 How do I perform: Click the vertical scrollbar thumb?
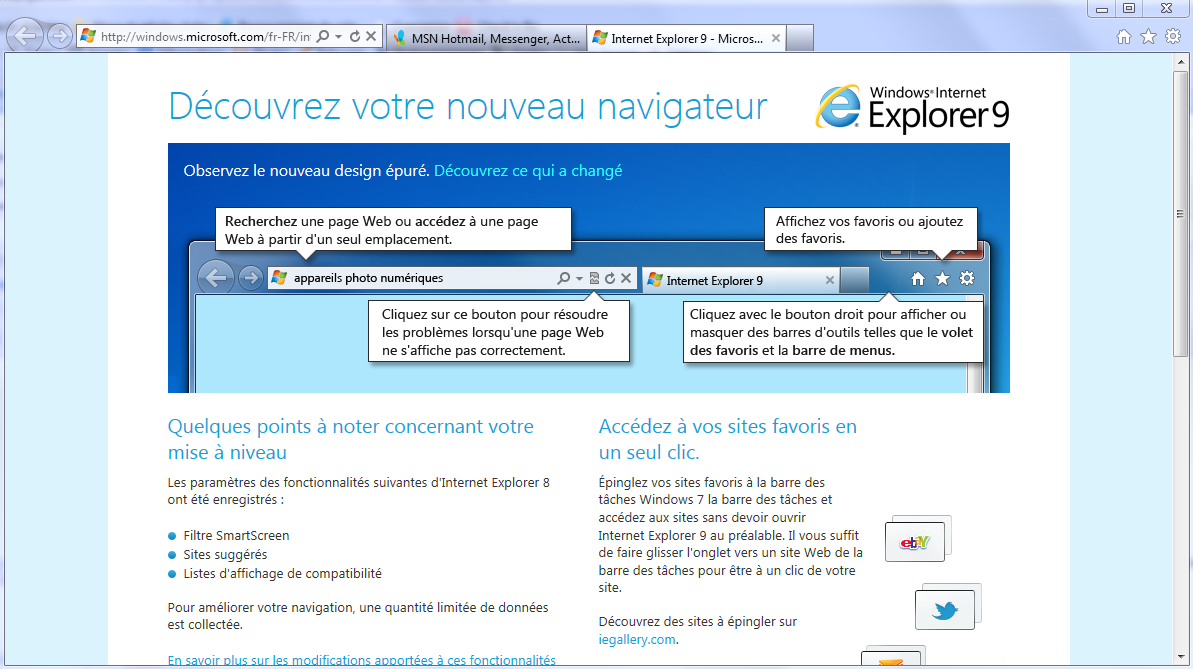coord(1180,214)
